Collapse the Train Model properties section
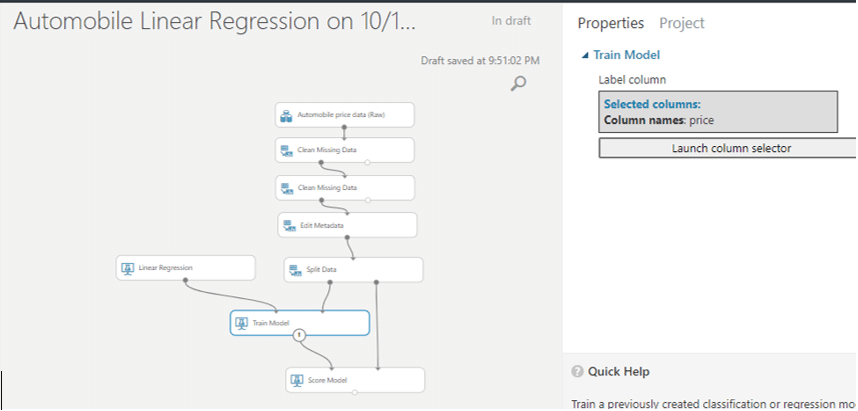The image size is (858, 411). pyautogui.click(x=585, y=56)
